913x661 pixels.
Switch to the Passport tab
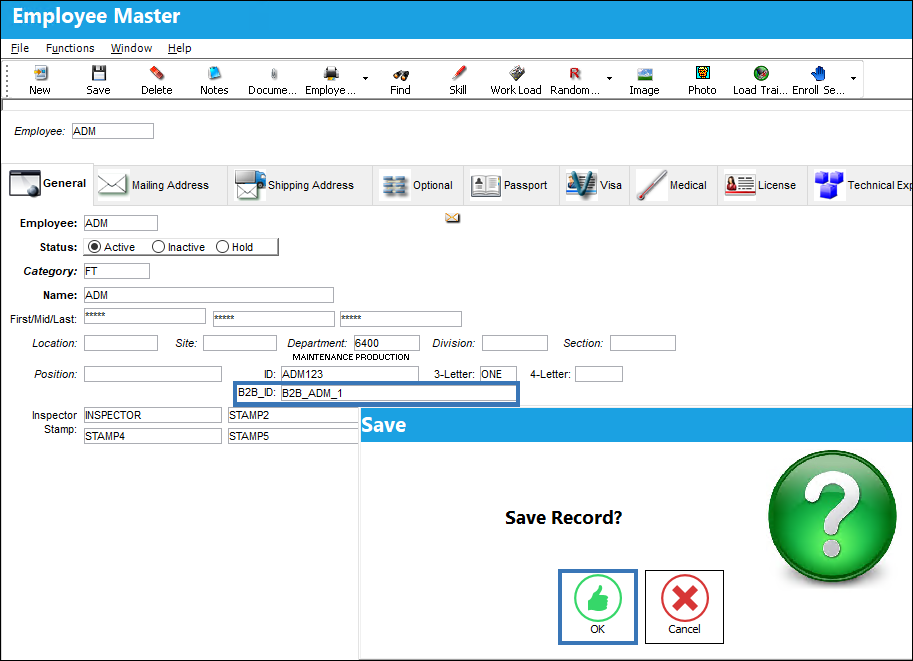click(511, 185)
